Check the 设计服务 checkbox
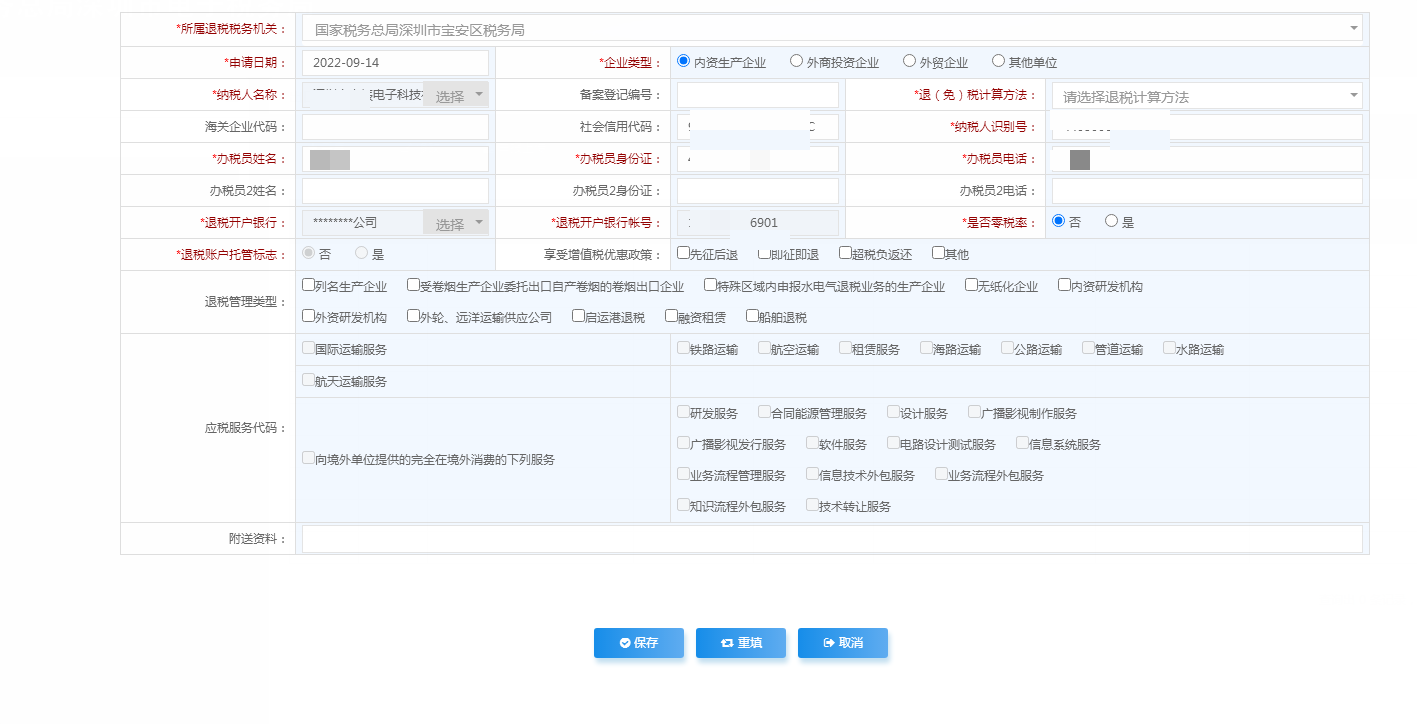This screenshot has width=1417, height=724. (x=893, y=412)
